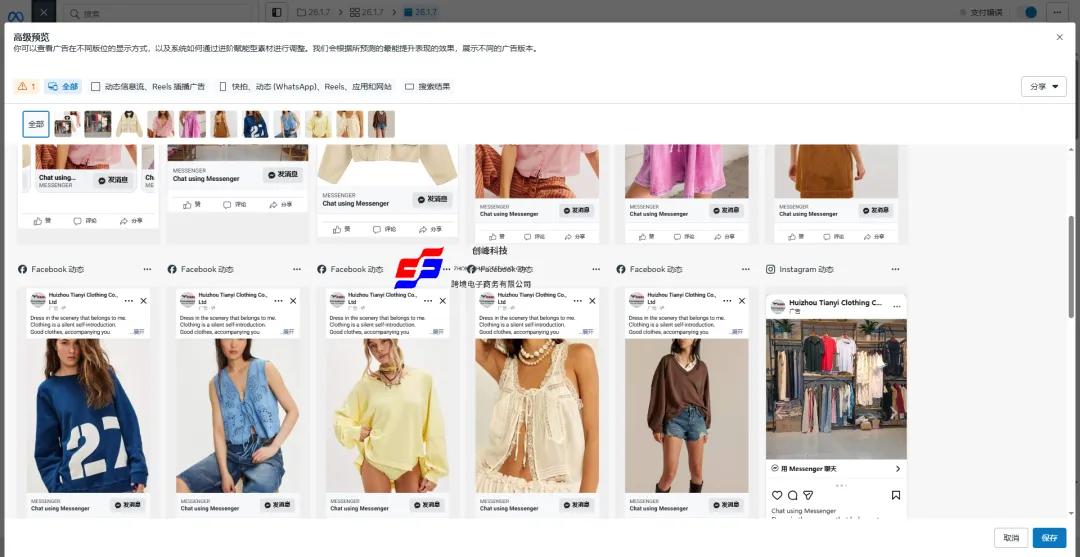Open preview options above blue vest ad
This screenshot has height=557, width=1080.
pos(297,269)
